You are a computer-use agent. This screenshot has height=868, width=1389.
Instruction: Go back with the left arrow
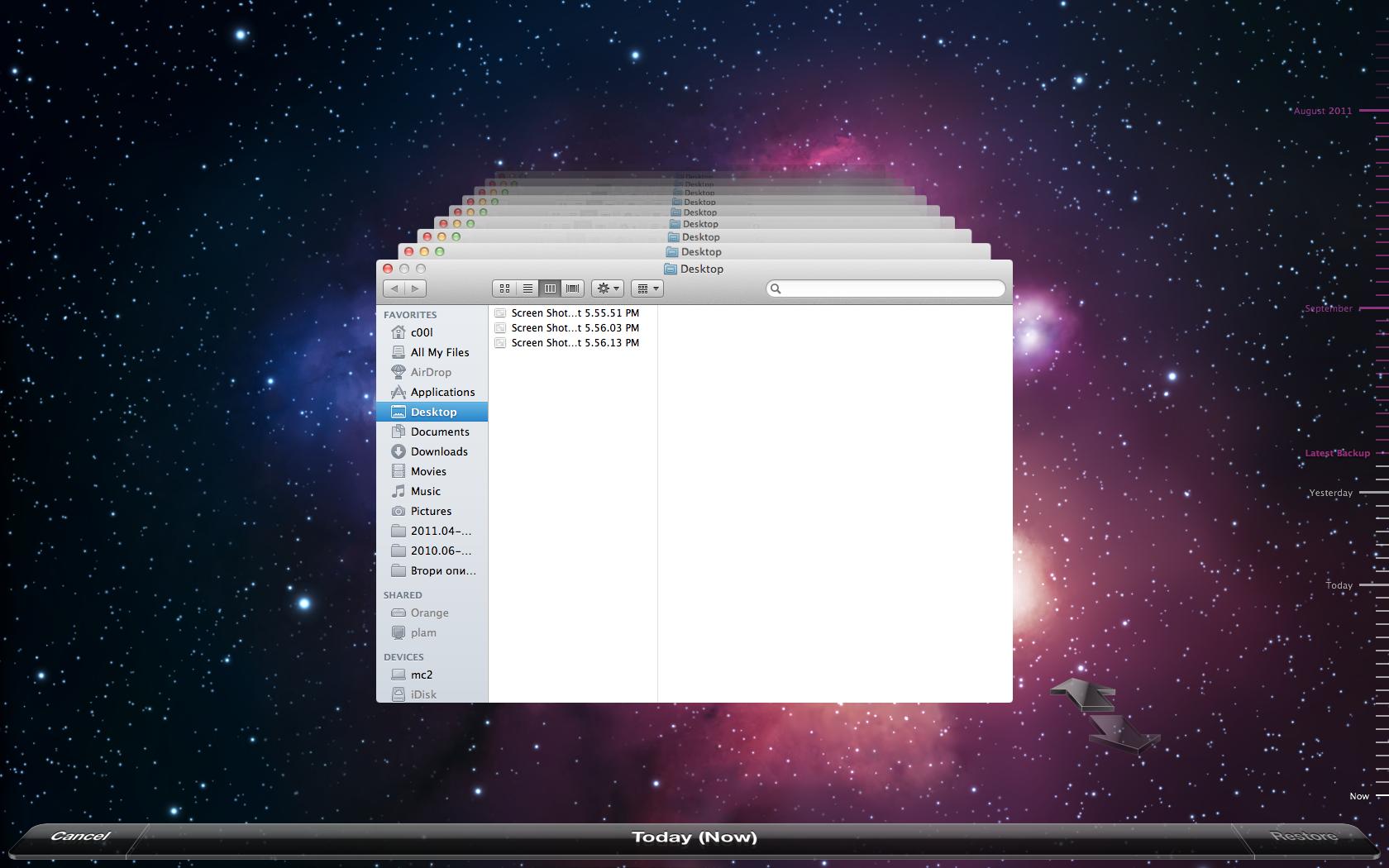point(394,289)
